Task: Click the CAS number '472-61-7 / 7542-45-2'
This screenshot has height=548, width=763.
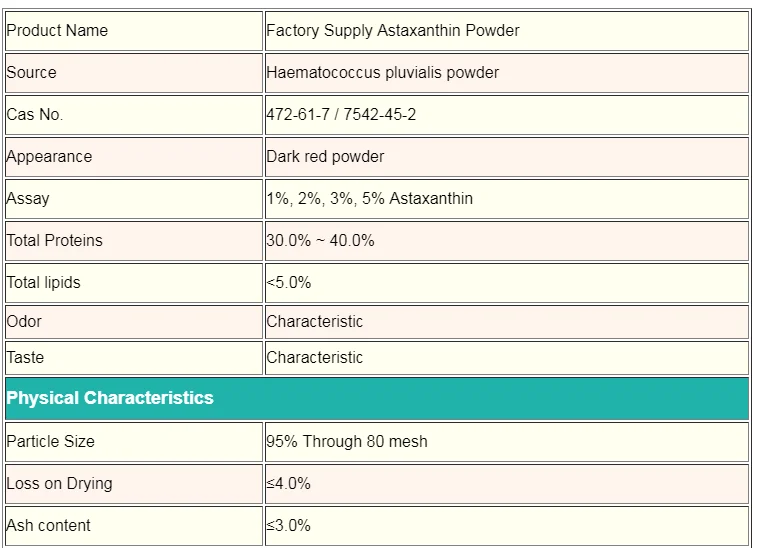Action: tap(341, 114)
